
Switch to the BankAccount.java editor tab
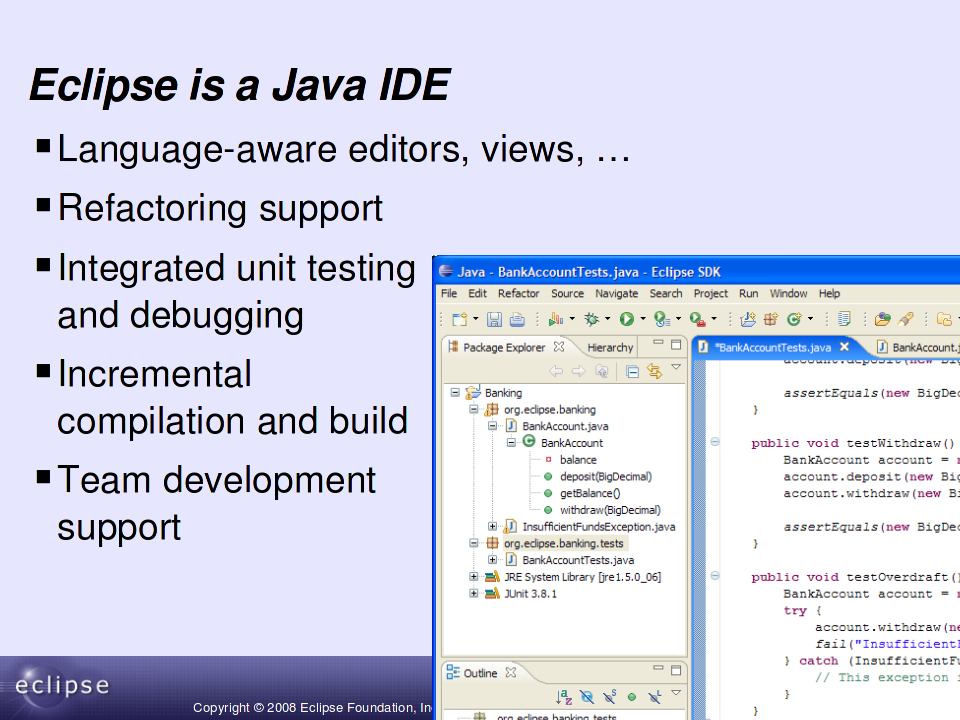918,348
